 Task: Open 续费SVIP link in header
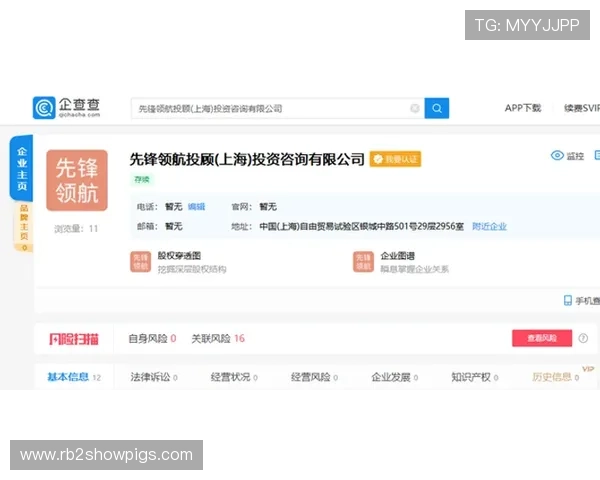pos(582,108)
